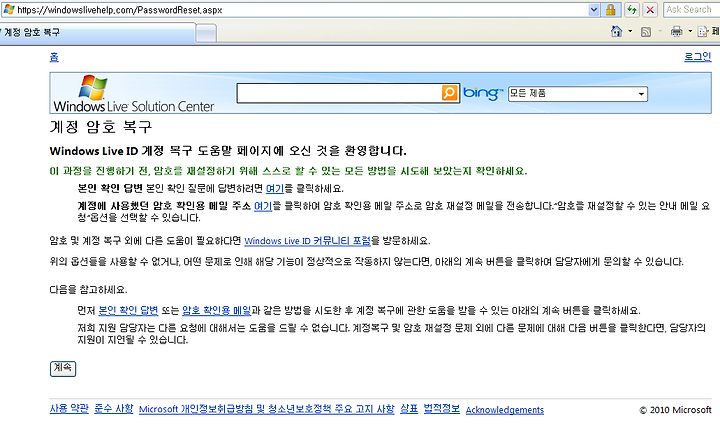Click the Bing search text box
Viewport: 720px width, 441px height.
click(x=339, y=93)
